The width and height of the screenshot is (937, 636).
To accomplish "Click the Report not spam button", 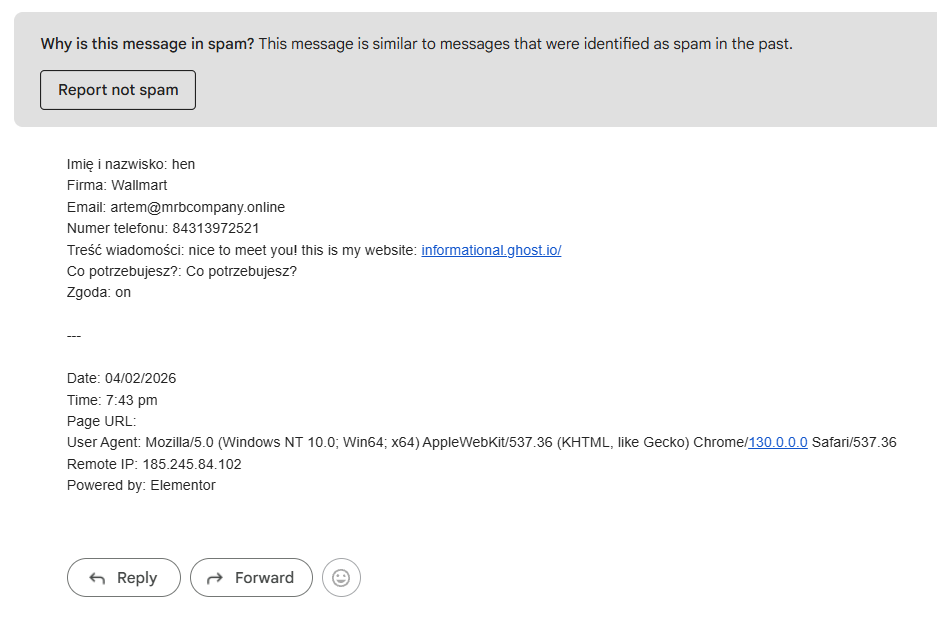I will coord(117,89).
